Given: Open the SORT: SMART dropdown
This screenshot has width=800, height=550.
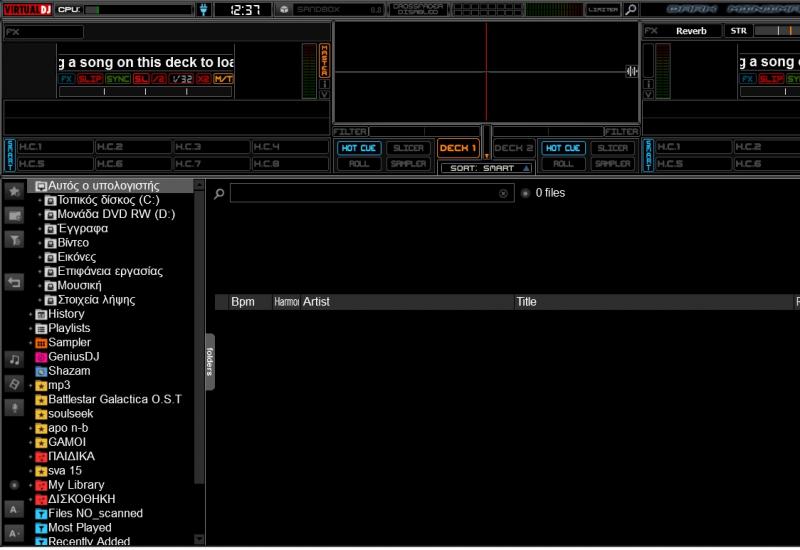Looking at the screenshot, I should [486, 168].
